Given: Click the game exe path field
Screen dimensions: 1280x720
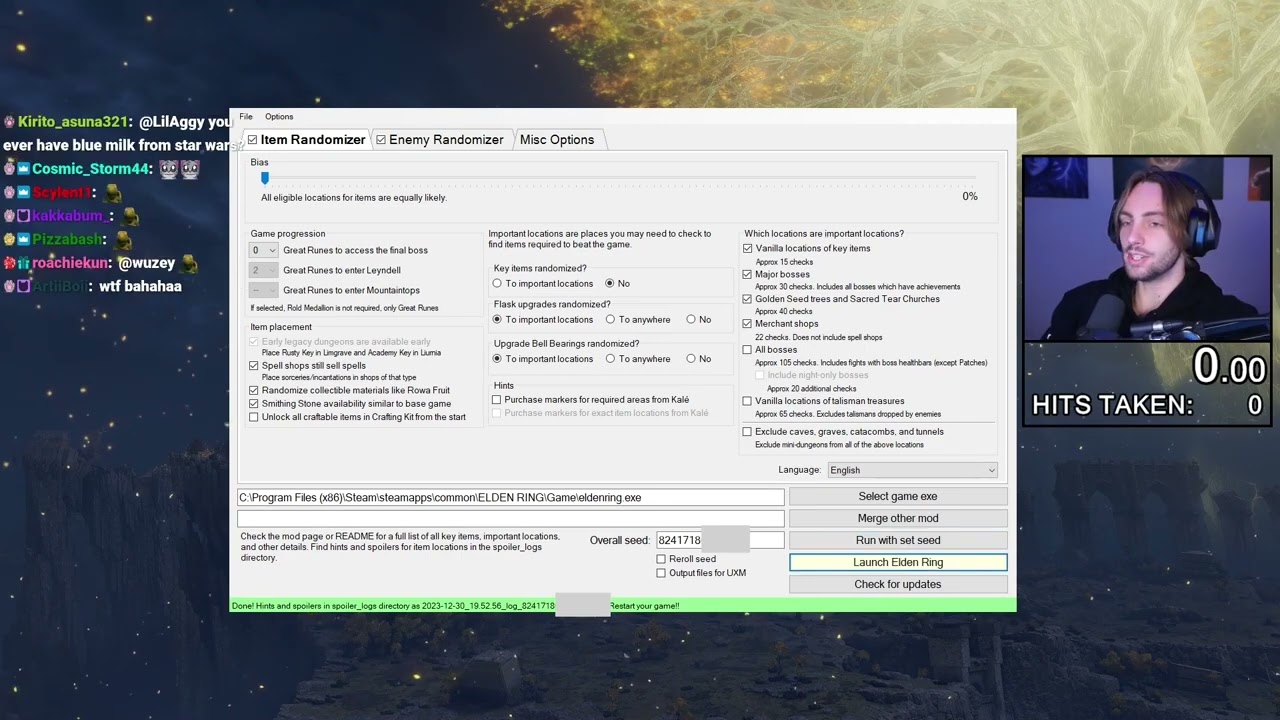Looking at the screenshot, I should (511, 498).
